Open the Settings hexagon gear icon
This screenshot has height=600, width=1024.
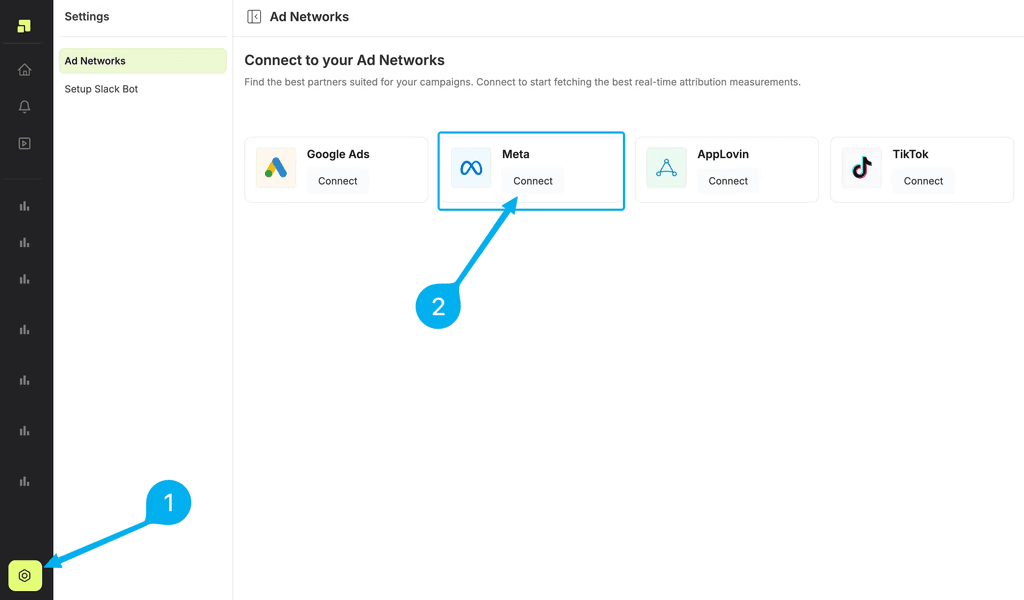tap(25, 576)
